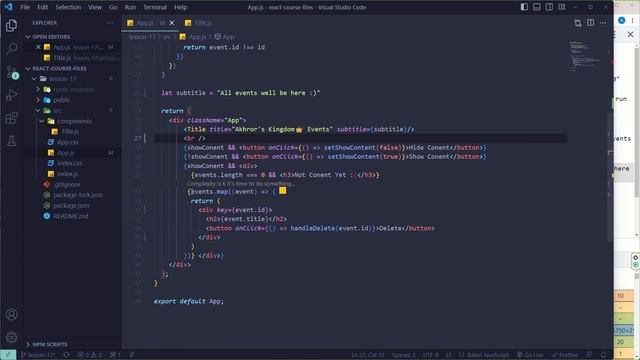Click the code minimap overview
This screenshot has width=640, height=360.
pos(585,56)
